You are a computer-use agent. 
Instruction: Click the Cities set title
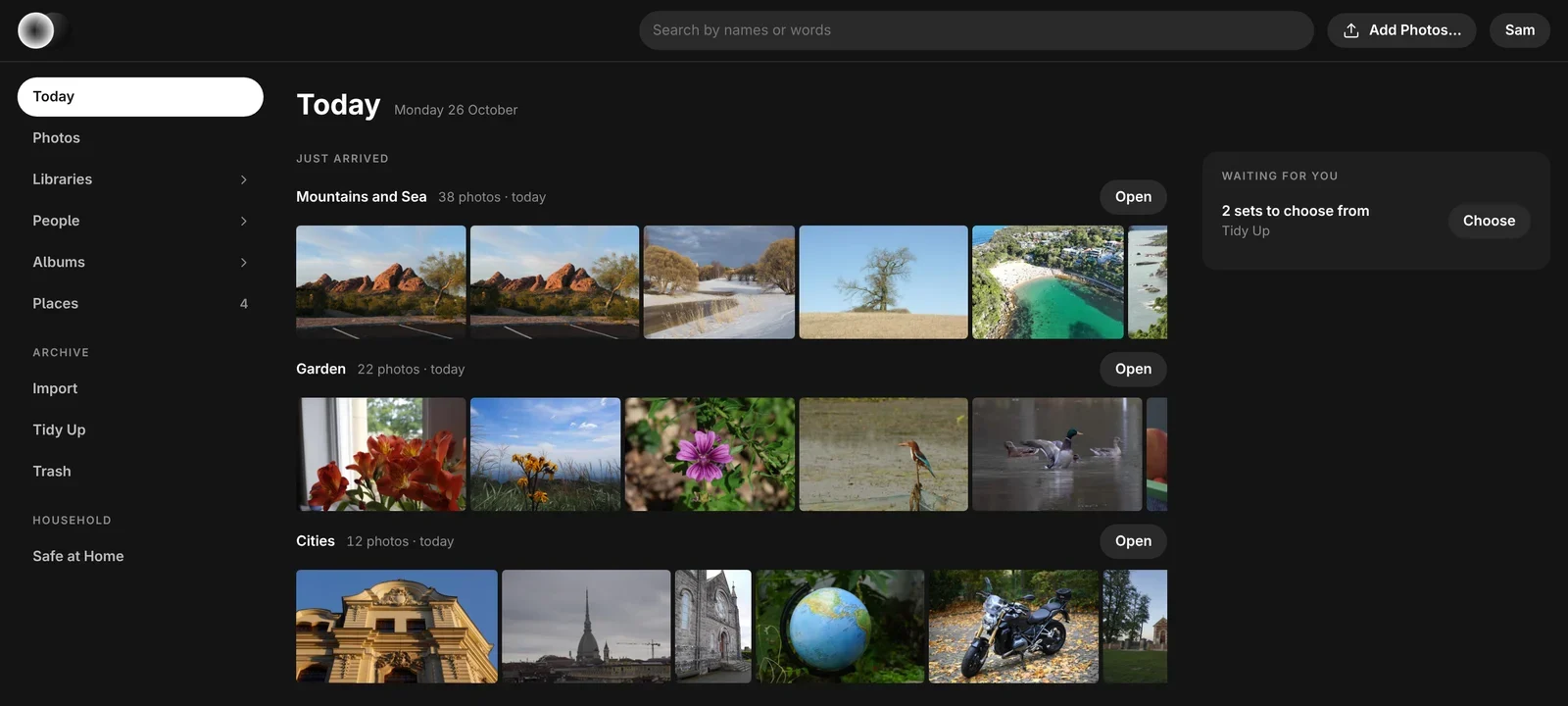coord(316,541)
